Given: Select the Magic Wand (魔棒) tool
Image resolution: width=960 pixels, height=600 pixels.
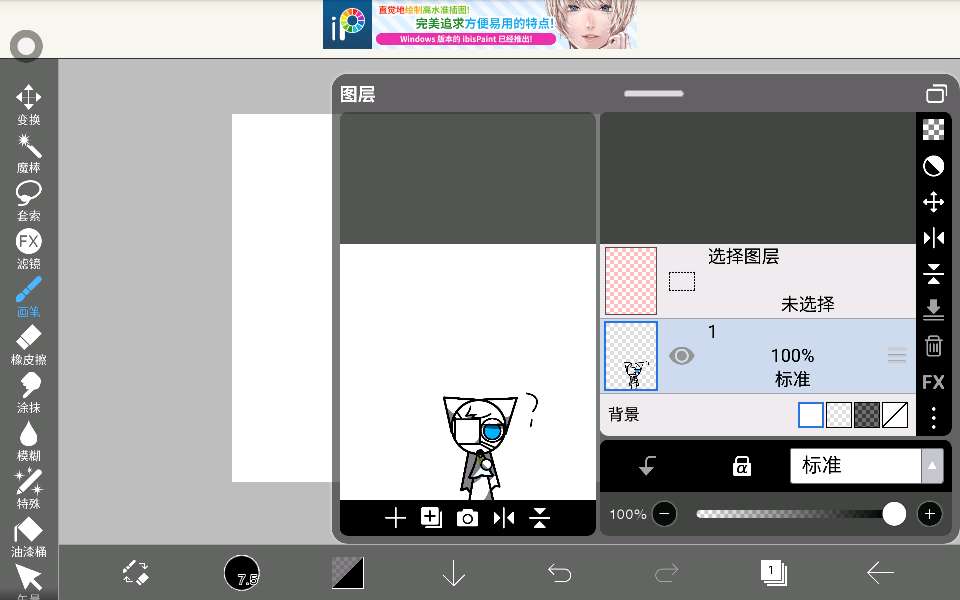Looking at the screenshot, I should 28,153.
